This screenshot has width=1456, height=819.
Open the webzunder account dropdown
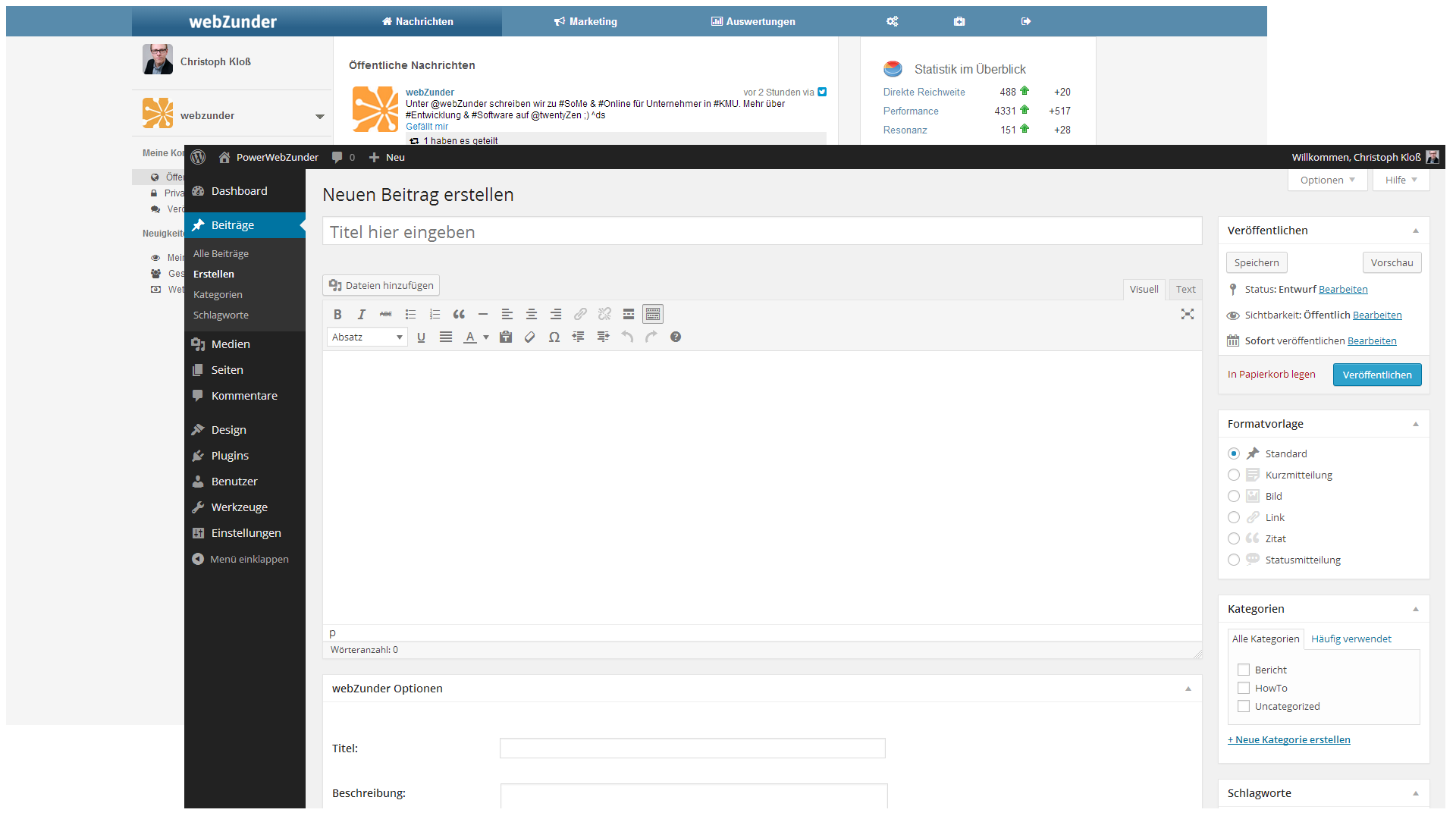pos(320,116)
